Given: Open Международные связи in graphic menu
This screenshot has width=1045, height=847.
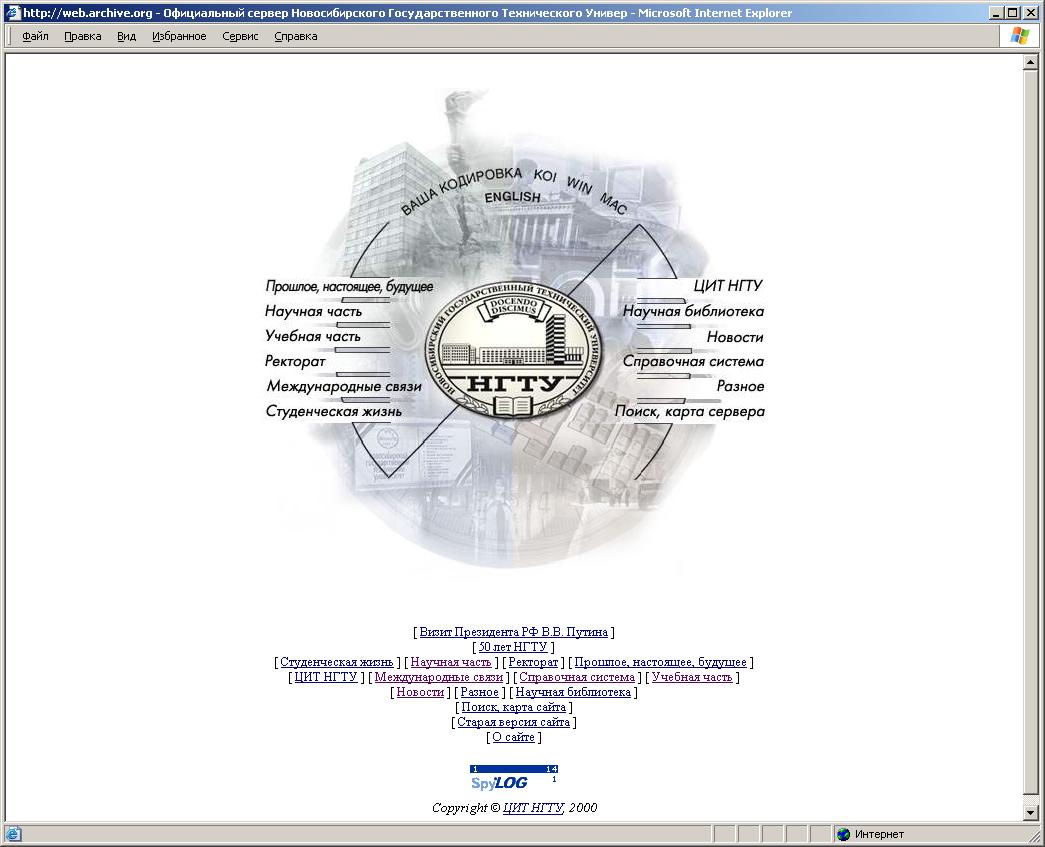Looking at the screenshot, I should point(344,386).
